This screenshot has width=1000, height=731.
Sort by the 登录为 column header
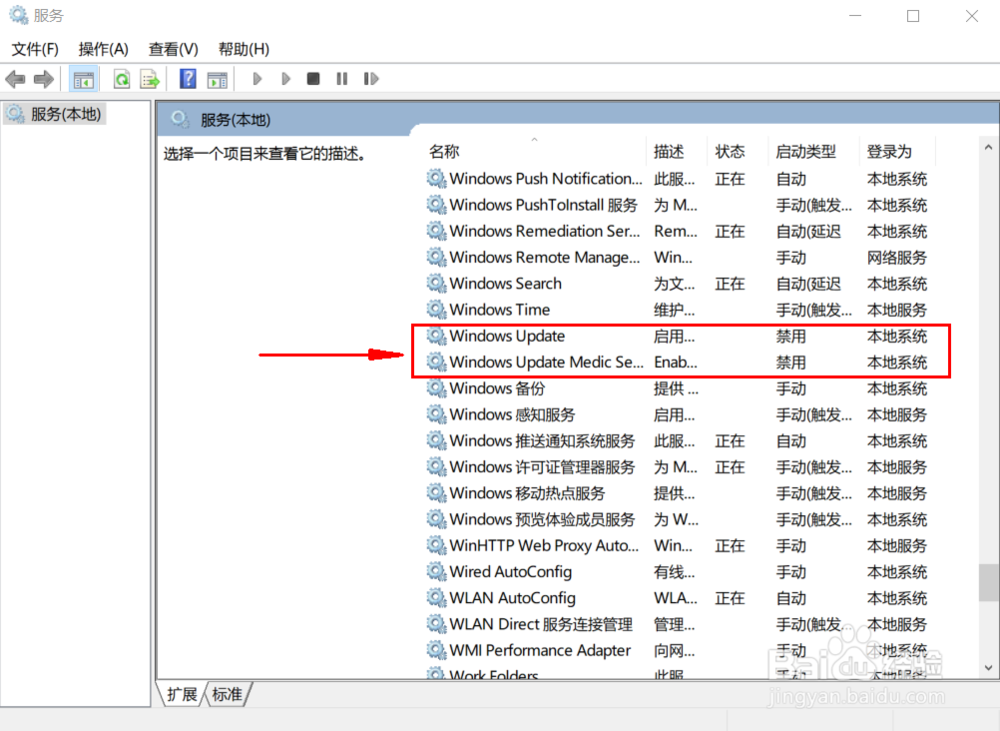click(889, 152)
